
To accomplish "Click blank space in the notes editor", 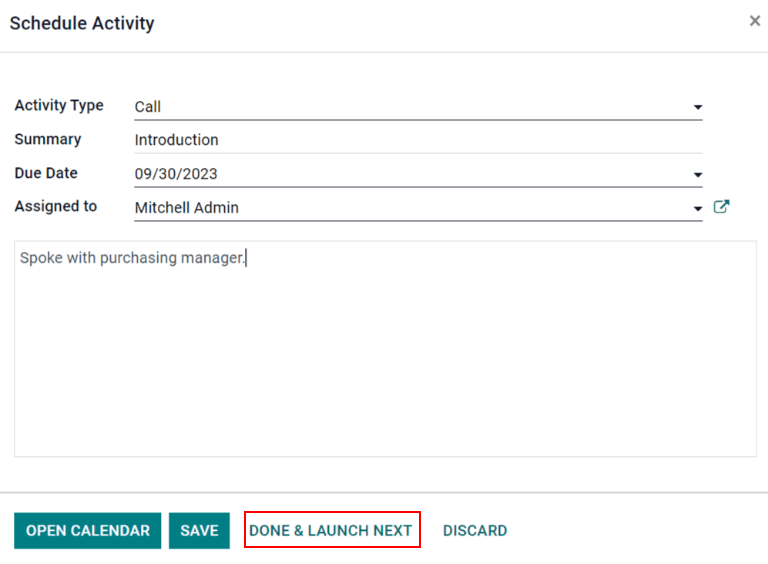I will click(385, 370).
